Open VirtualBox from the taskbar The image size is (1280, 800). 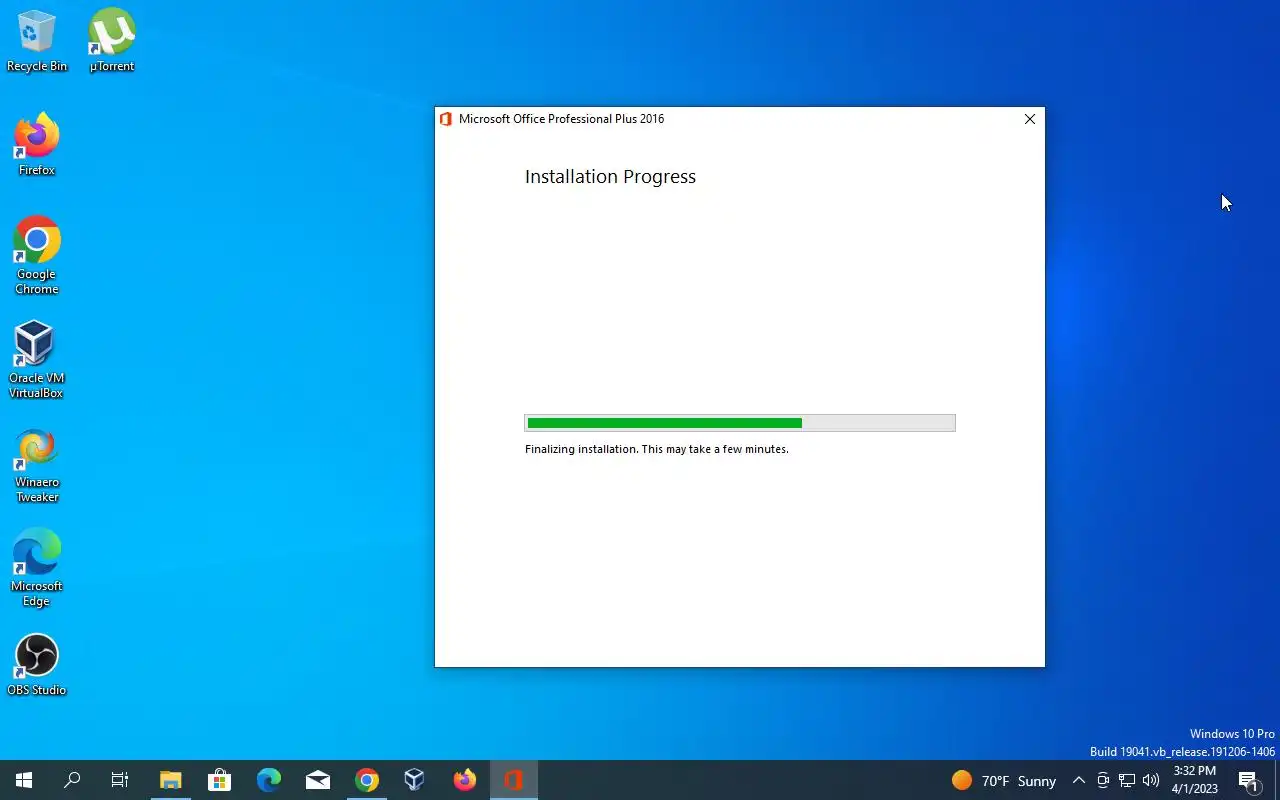click(415, 780)
